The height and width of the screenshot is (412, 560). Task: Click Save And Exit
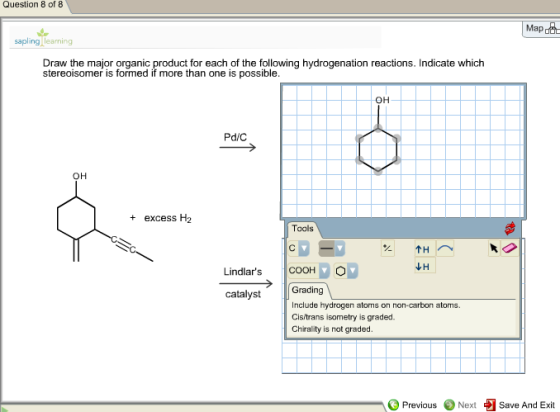click(x=520, y=405)
